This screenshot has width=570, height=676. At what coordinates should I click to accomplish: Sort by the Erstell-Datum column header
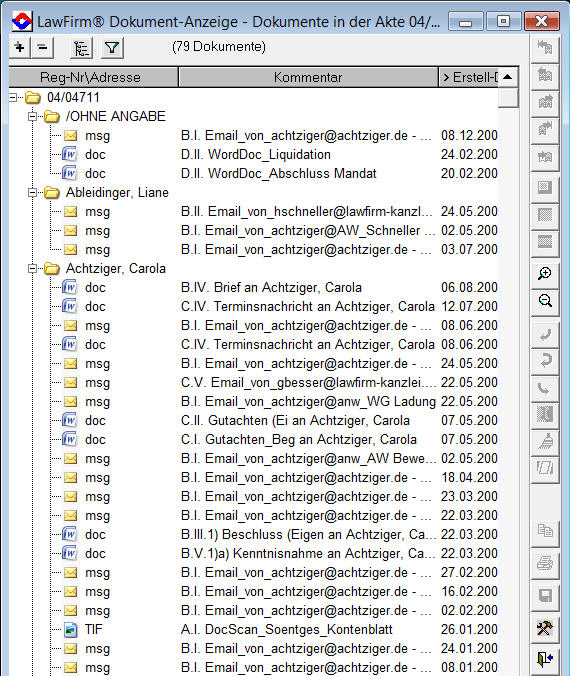469,77
